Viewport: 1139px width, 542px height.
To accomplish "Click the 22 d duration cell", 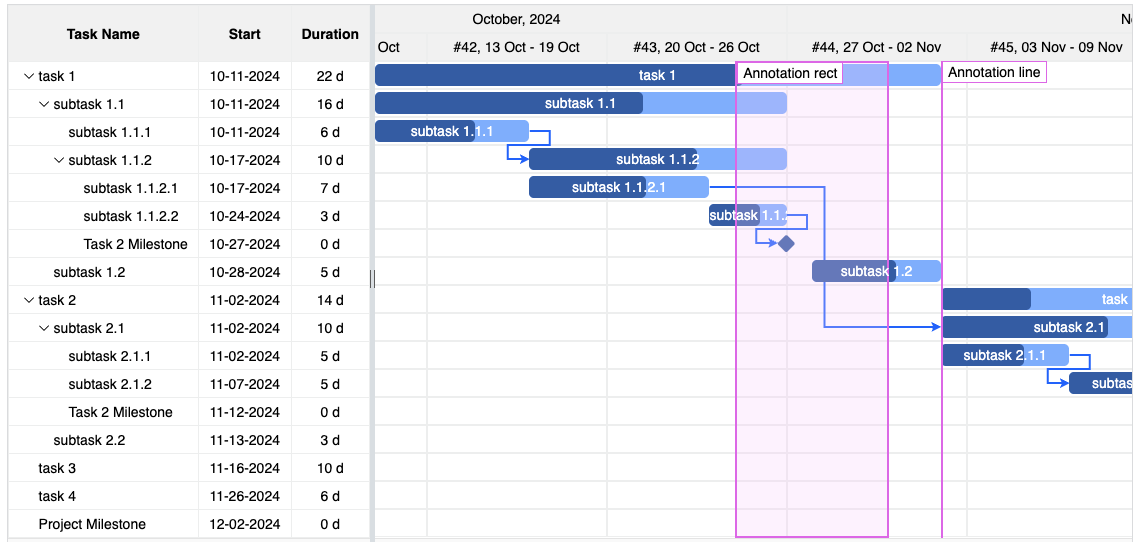I will click(330, 76).
